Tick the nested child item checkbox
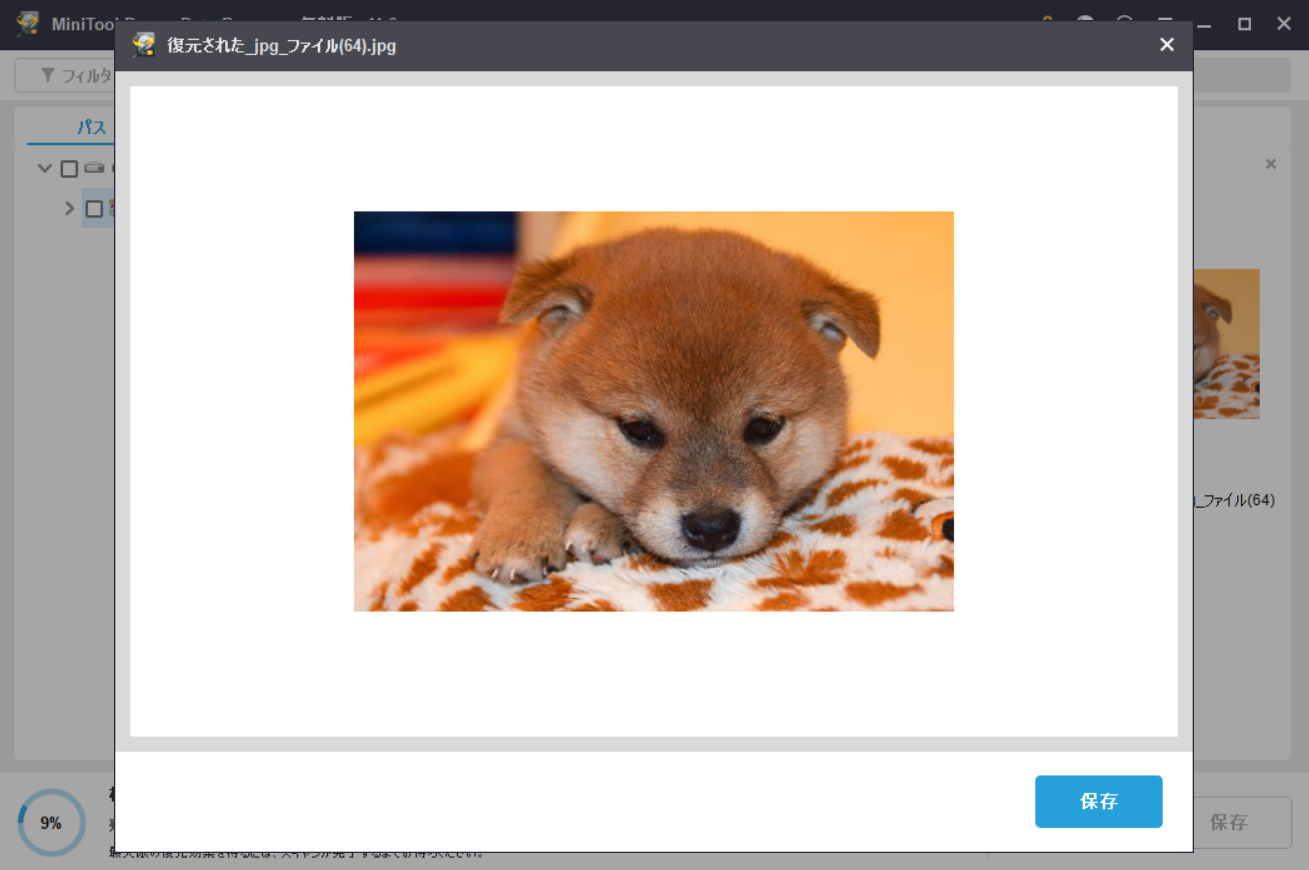Screen dimensions: 1309x870 tap(94, 208)
